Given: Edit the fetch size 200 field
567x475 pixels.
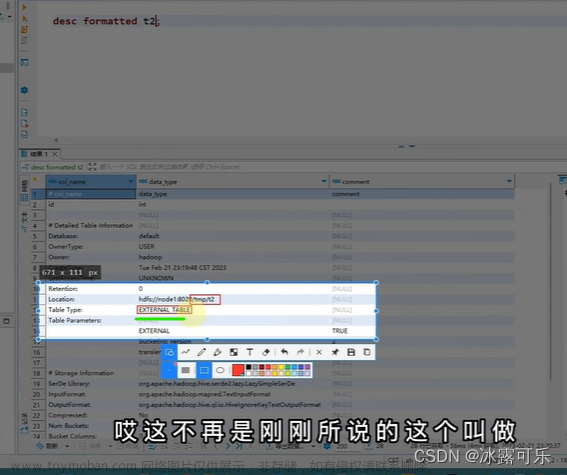Looking at the screenshot, I should point(347,446).
